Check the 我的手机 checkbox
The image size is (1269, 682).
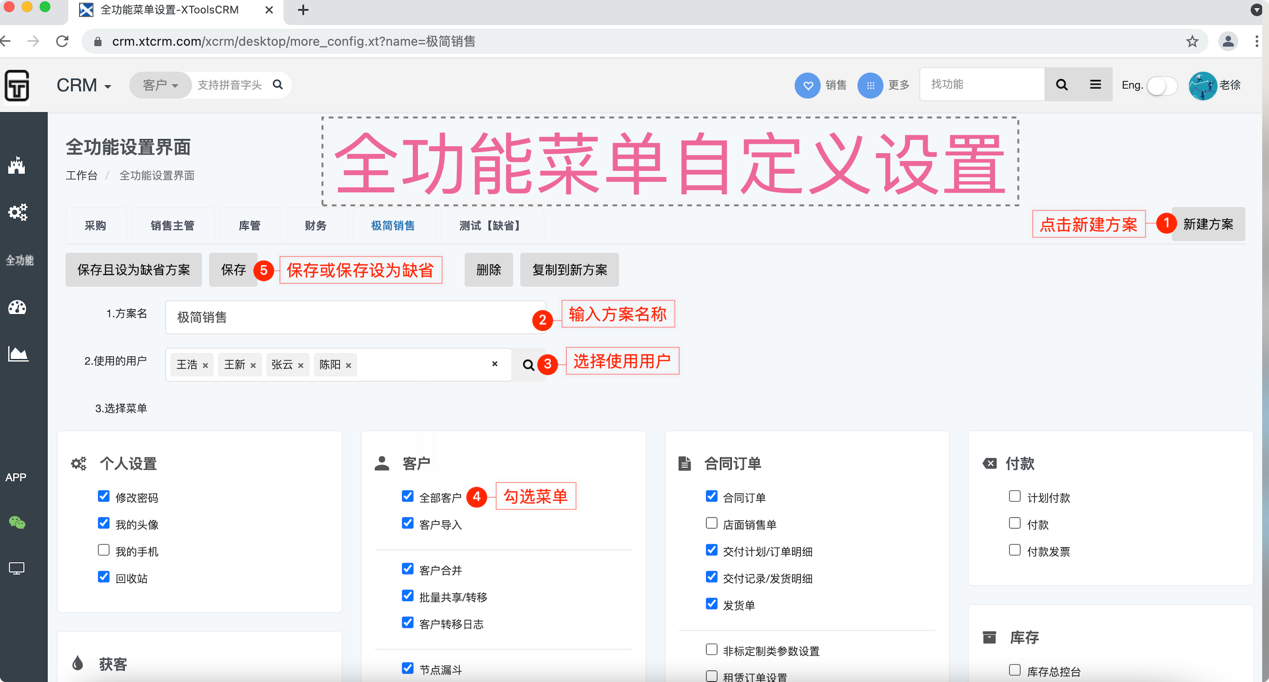tap(104, 550)
